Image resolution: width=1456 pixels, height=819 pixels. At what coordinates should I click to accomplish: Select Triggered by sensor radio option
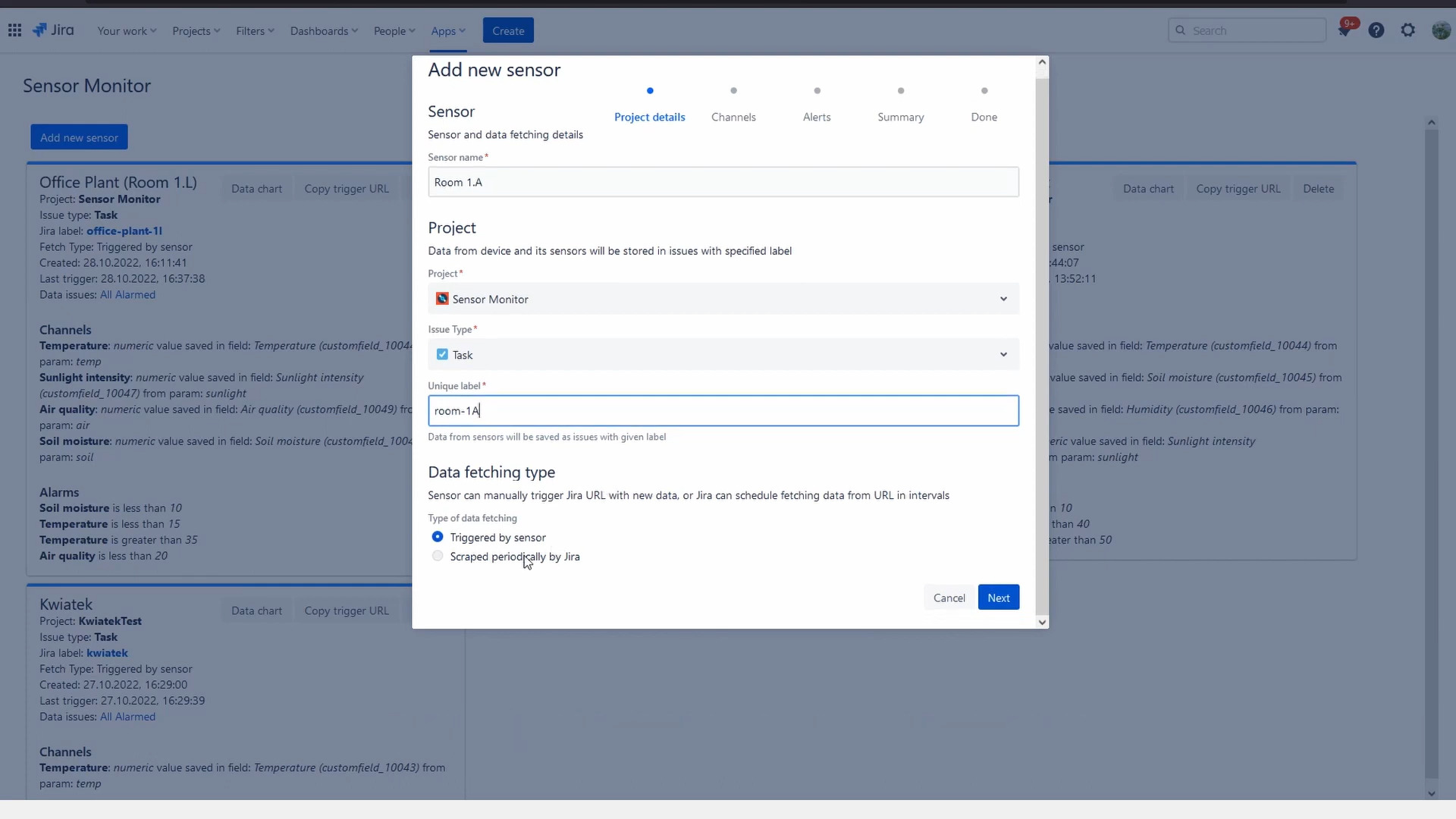[438, 537]
